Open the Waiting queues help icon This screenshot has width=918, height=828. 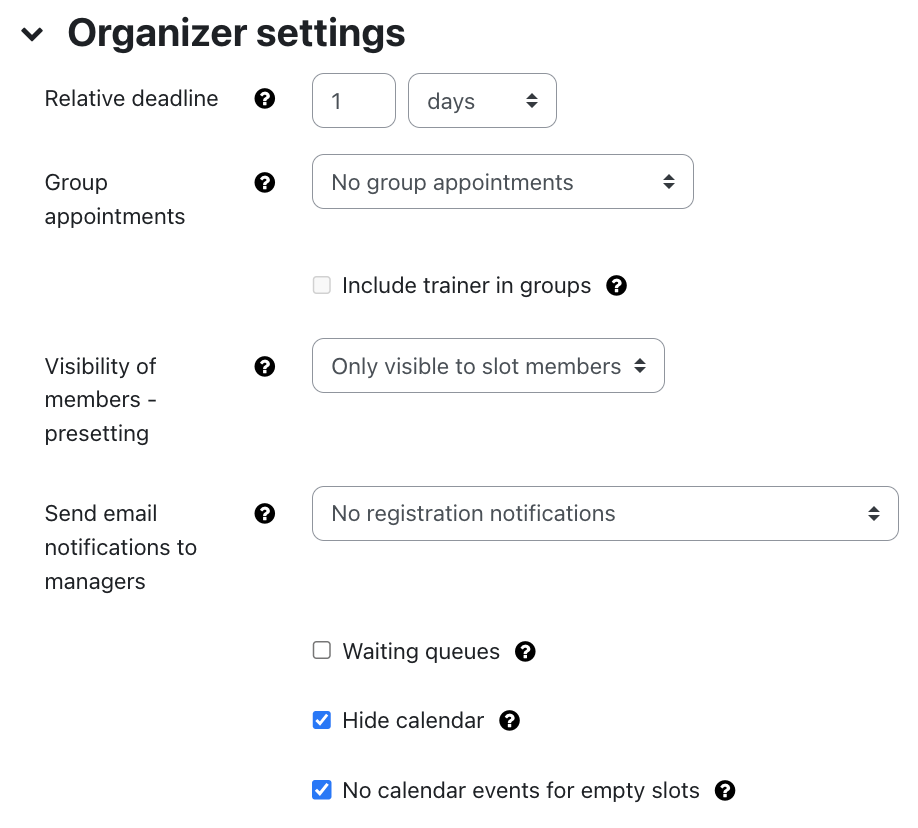(525, 651)
